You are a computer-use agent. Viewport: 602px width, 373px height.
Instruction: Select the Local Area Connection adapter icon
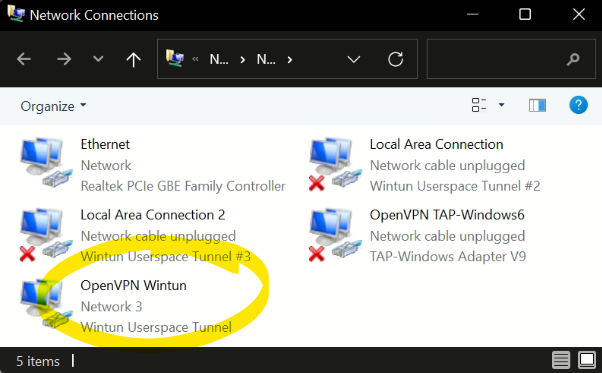[335, 164]
